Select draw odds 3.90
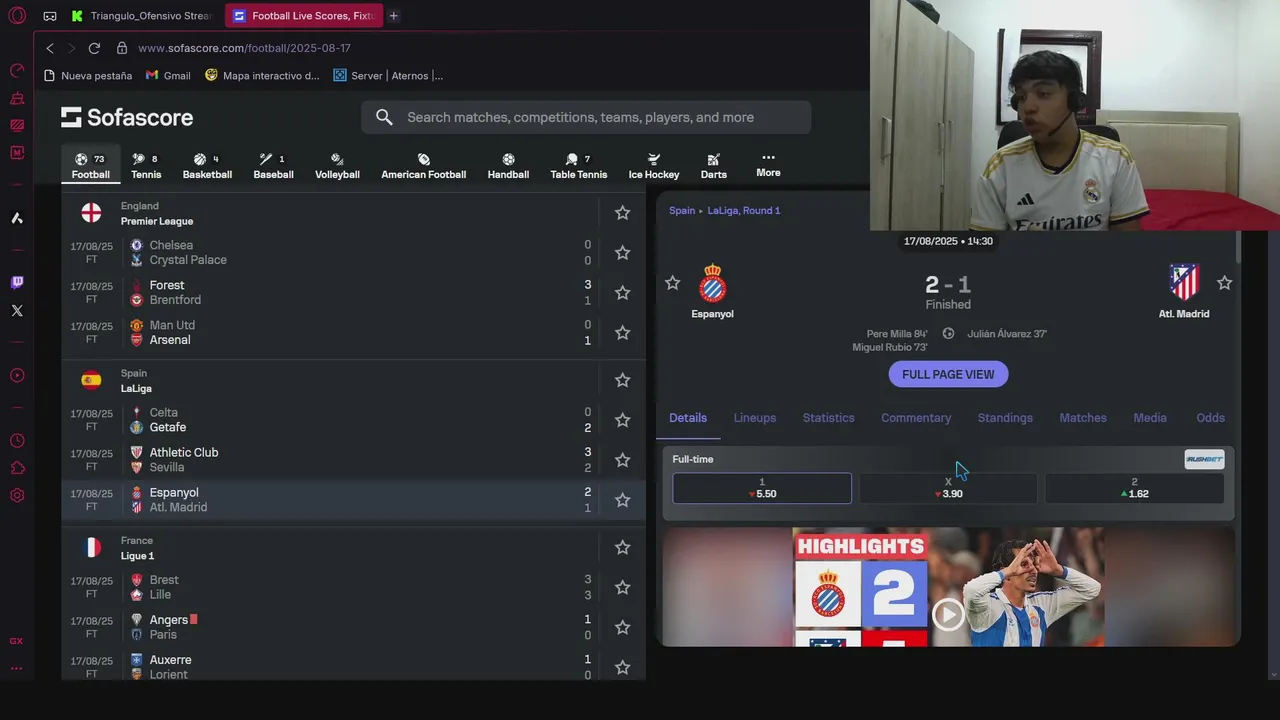This screenshot has height=720, width=1280. coord(948,488)
